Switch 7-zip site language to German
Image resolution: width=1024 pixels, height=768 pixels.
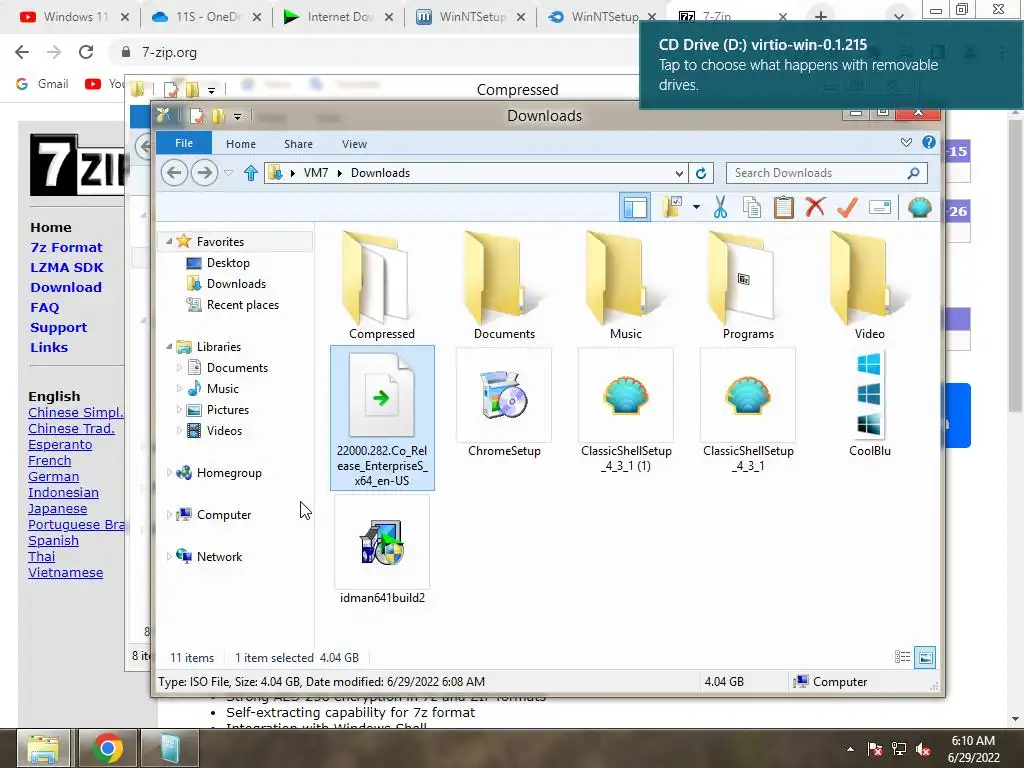click(54, 477)
